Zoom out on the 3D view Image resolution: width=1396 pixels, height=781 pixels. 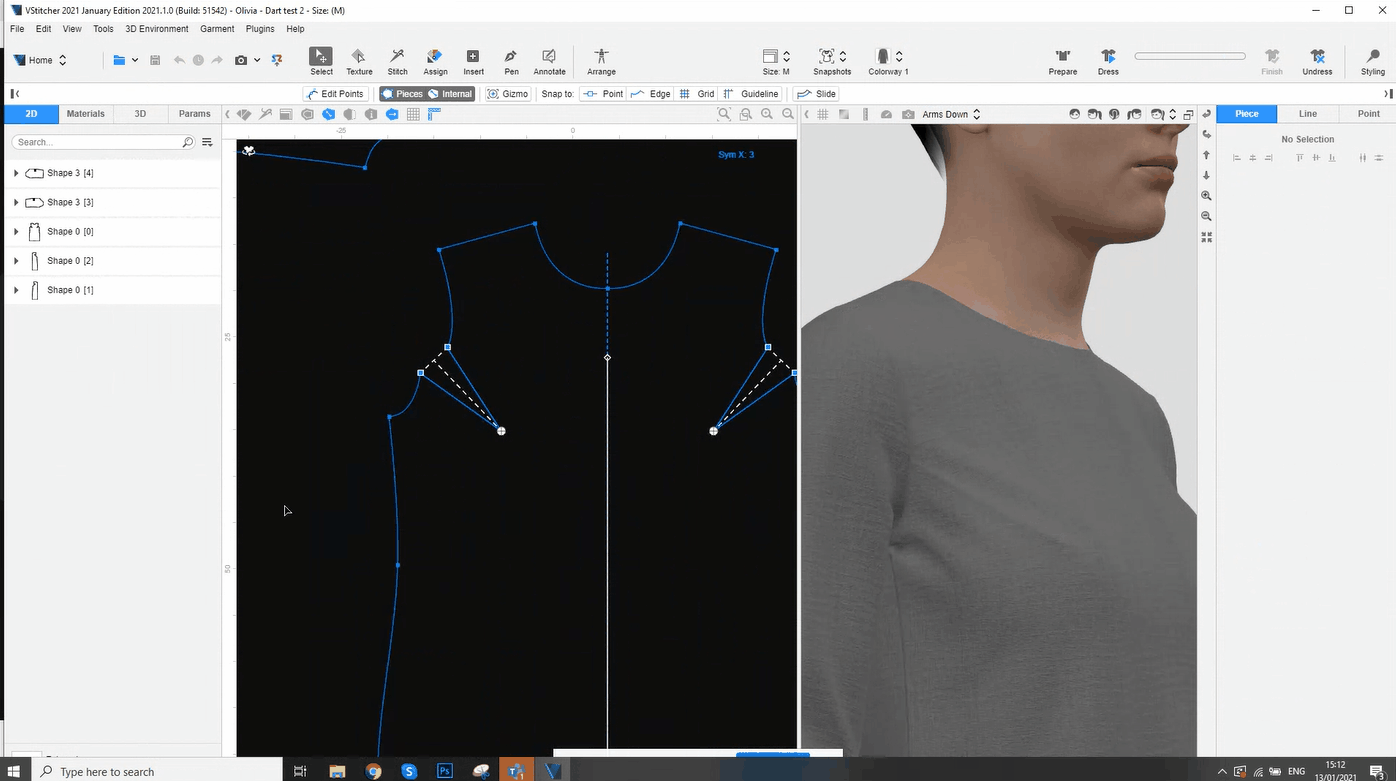[1207, 216]
